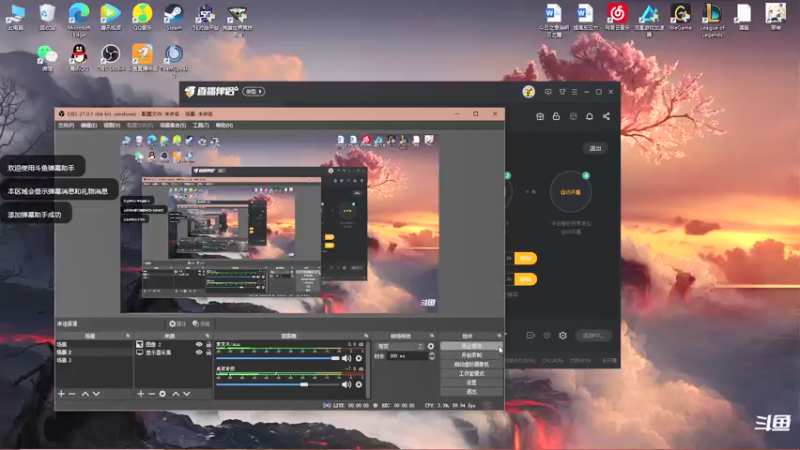Toggle lock for Image 2 source
This screenshot has width=800, height=450.
208,344
